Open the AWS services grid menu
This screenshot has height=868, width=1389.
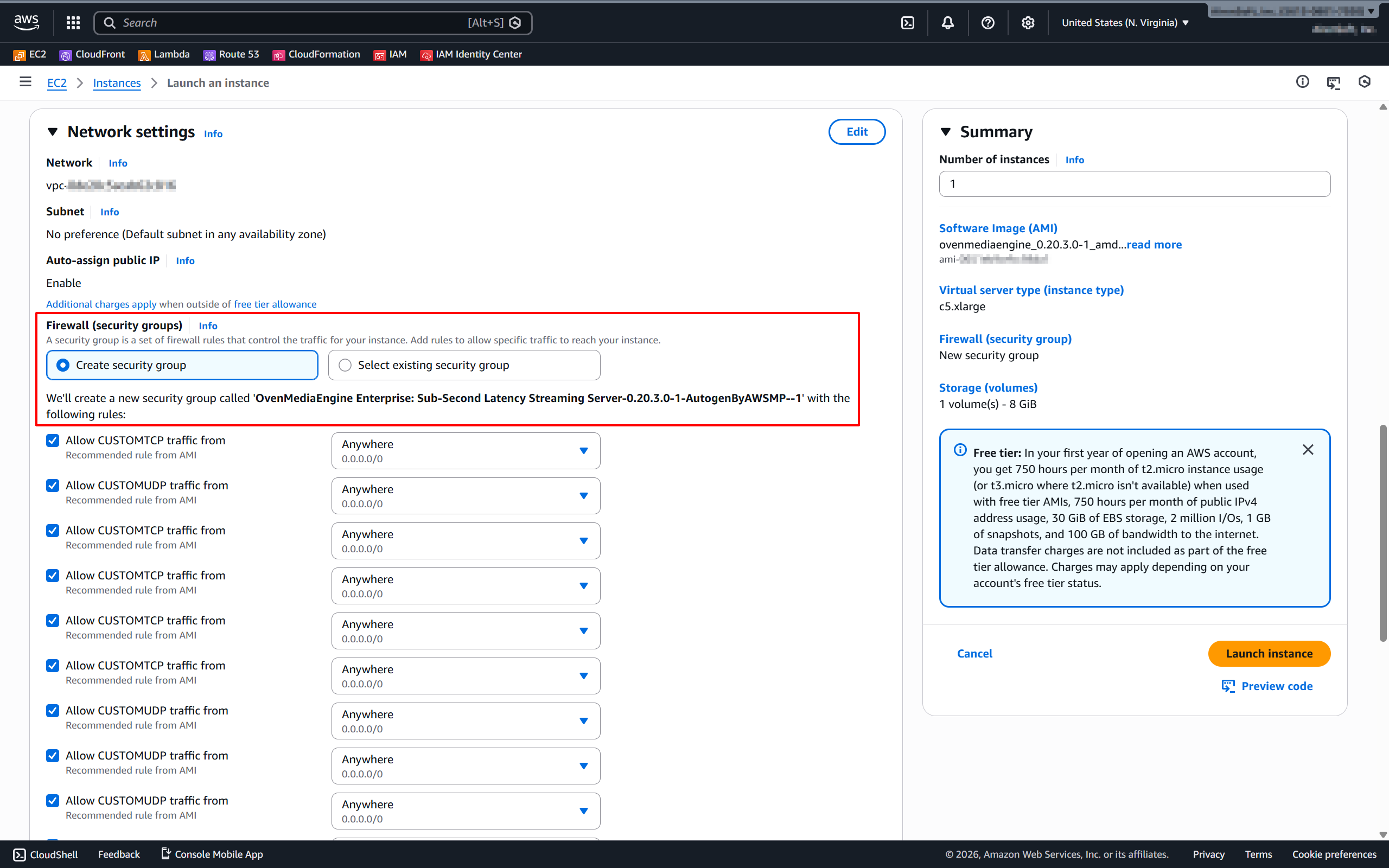click(73, 23)
